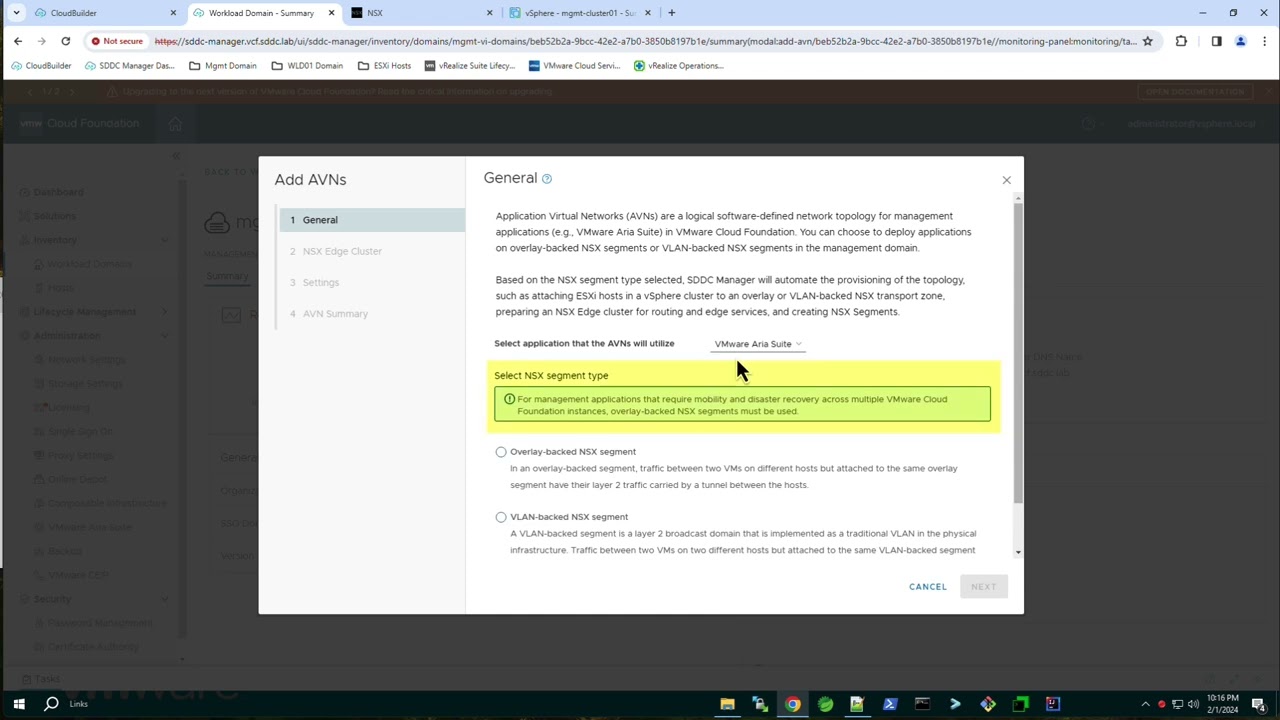Close the Add AVNs dialog with X
This screenshot has height=720, width=1280.
[x=1006, y=180]
